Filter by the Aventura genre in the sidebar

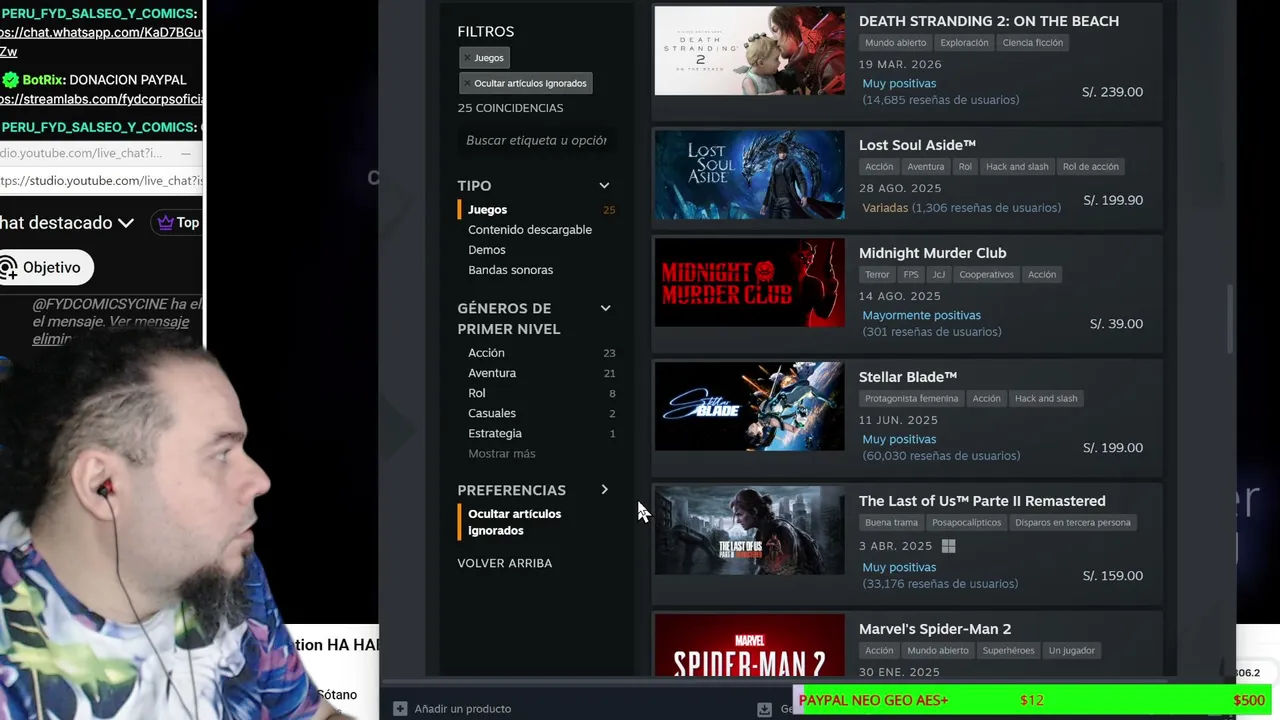(x=492, y=373)
